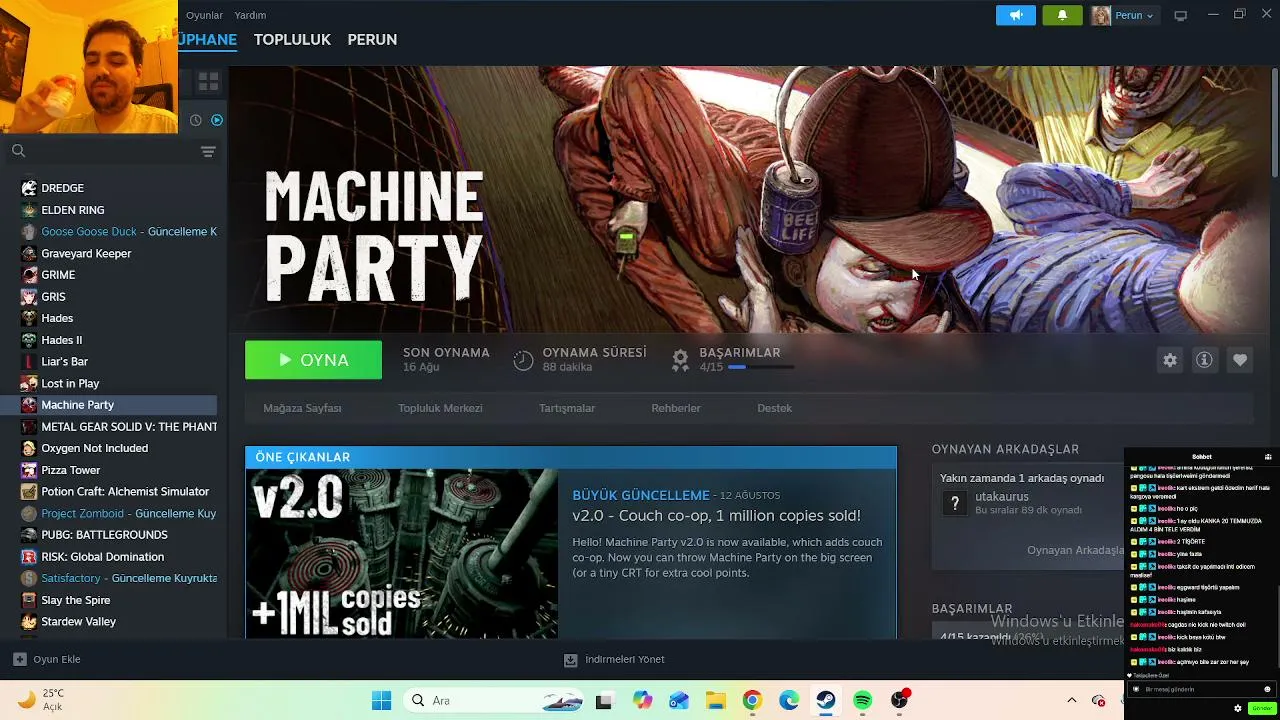The image size is (1280, 720).
Task: Open the green notifications bell
Action: click(x=1062, y=15)
